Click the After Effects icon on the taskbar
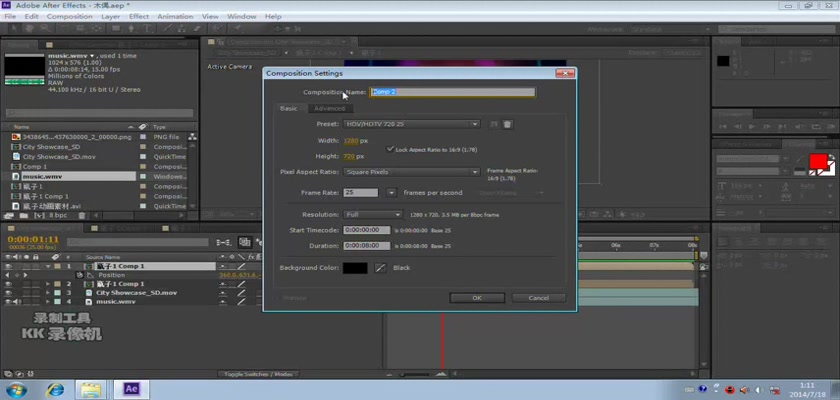The height and width of the screenshot is (400, 840). point(131,389)
